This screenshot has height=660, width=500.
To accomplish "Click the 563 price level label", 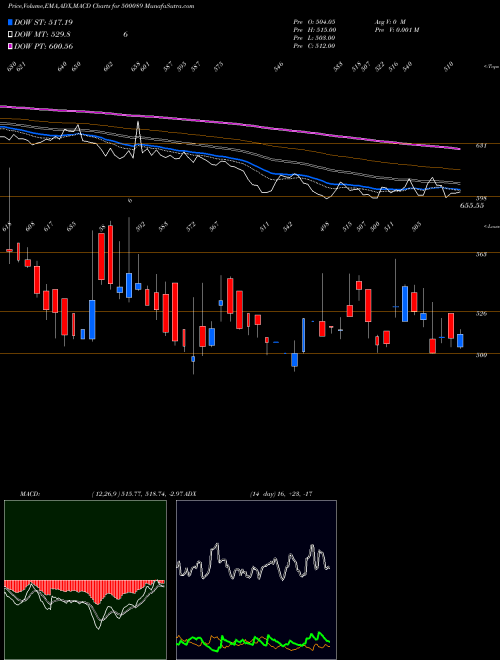I will [x=481, y=254].
